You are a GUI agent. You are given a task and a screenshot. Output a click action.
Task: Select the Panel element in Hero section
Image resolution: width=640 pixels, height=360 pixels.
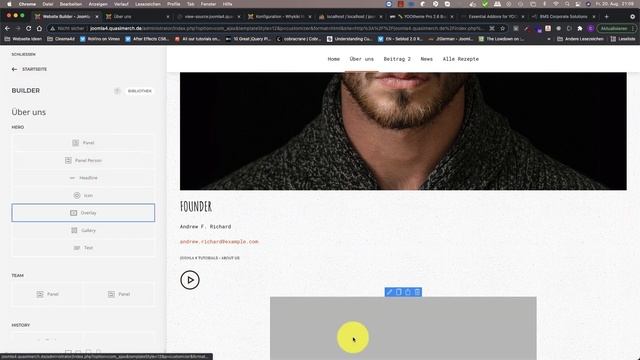[83, 143]
